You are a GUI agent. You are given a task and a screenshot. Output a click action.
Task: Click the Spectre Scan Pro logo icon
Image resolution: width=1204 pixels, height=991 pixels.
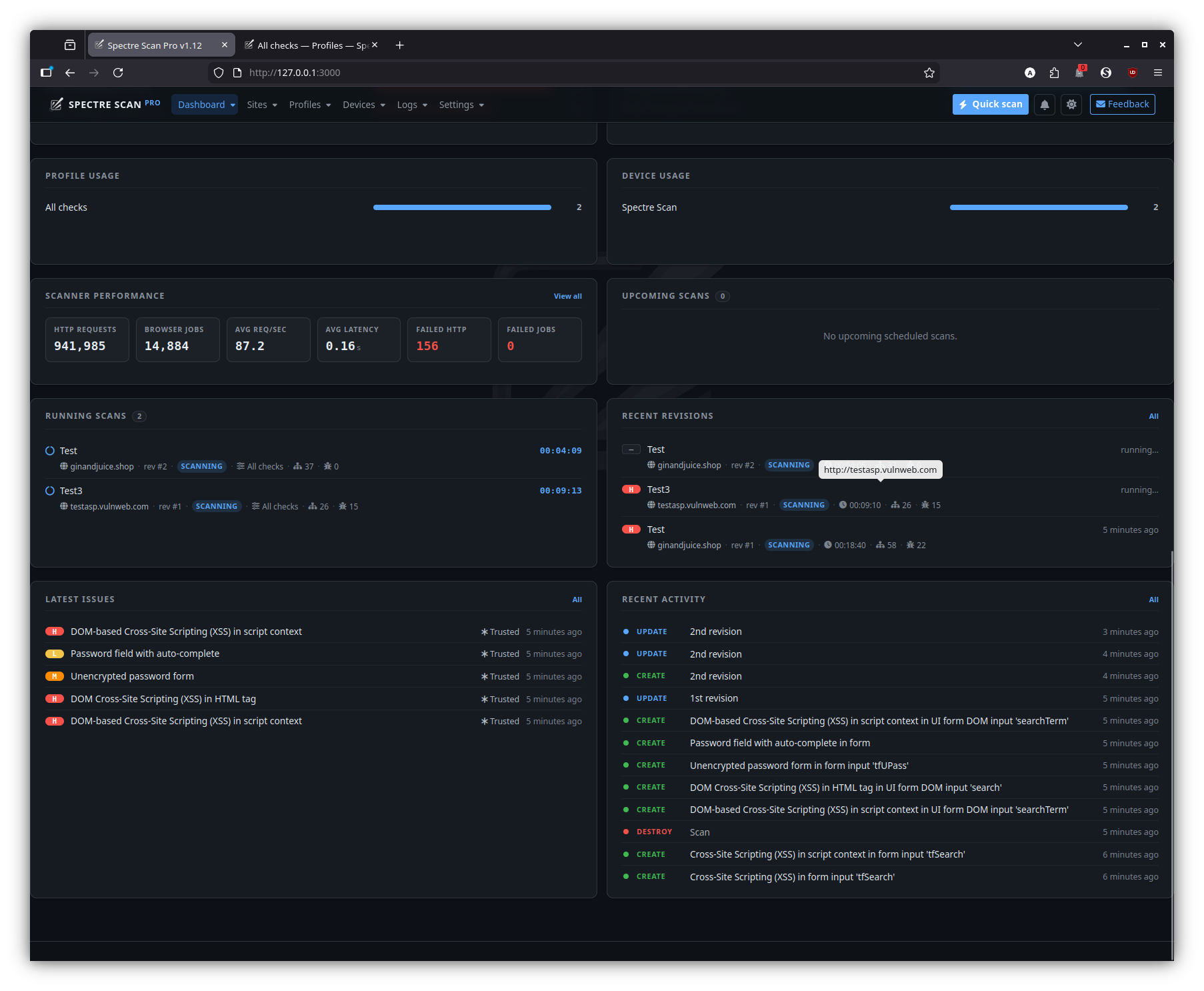[x=57, y=104]
